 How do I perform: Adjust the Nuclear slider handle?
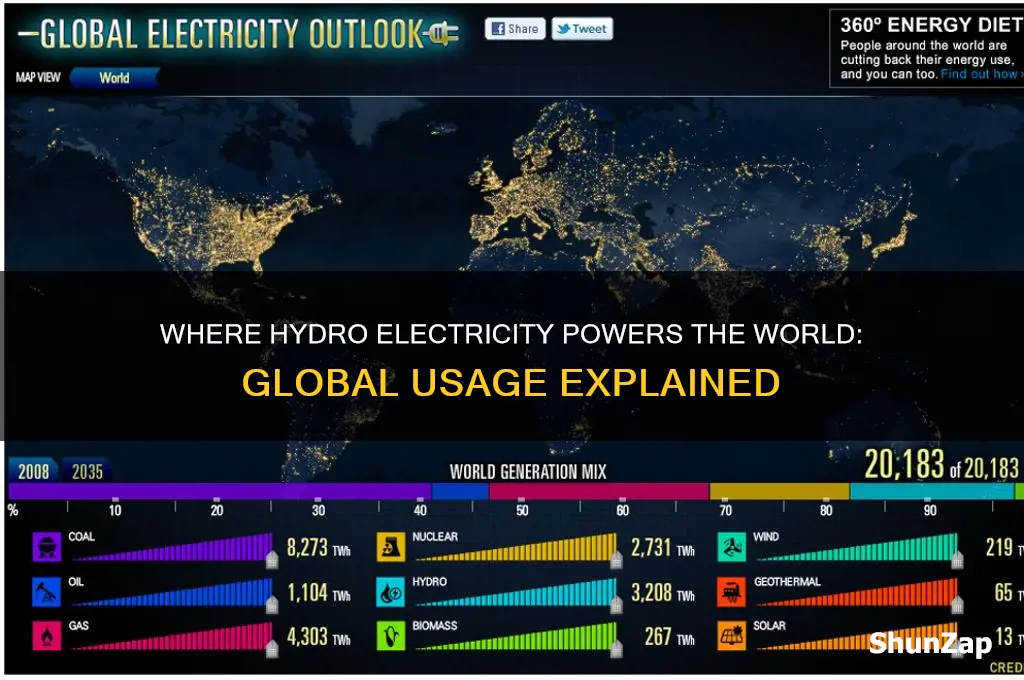[616, 560]
